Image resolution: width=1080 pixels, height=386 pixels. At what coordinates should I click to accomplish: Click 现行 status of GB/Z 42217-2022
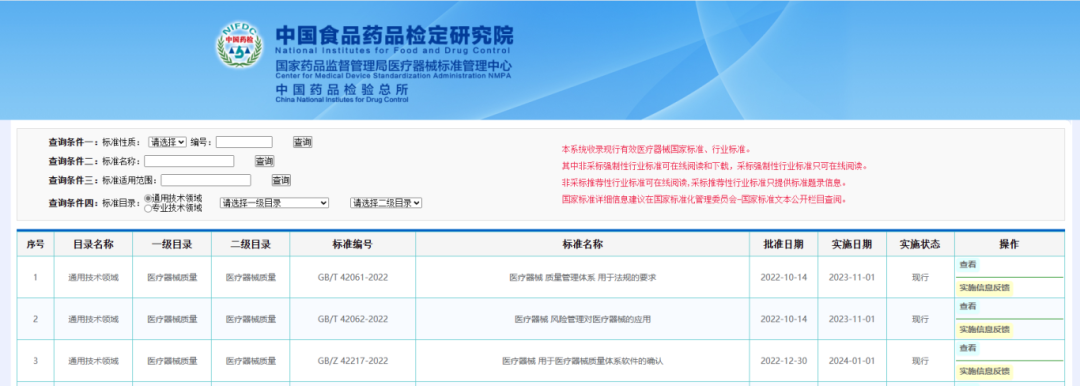tap(920, 360)
